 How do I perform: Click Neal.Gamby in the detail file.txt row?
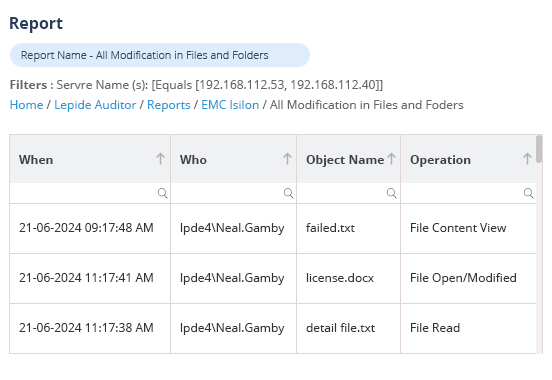click(x=232, y=328)
